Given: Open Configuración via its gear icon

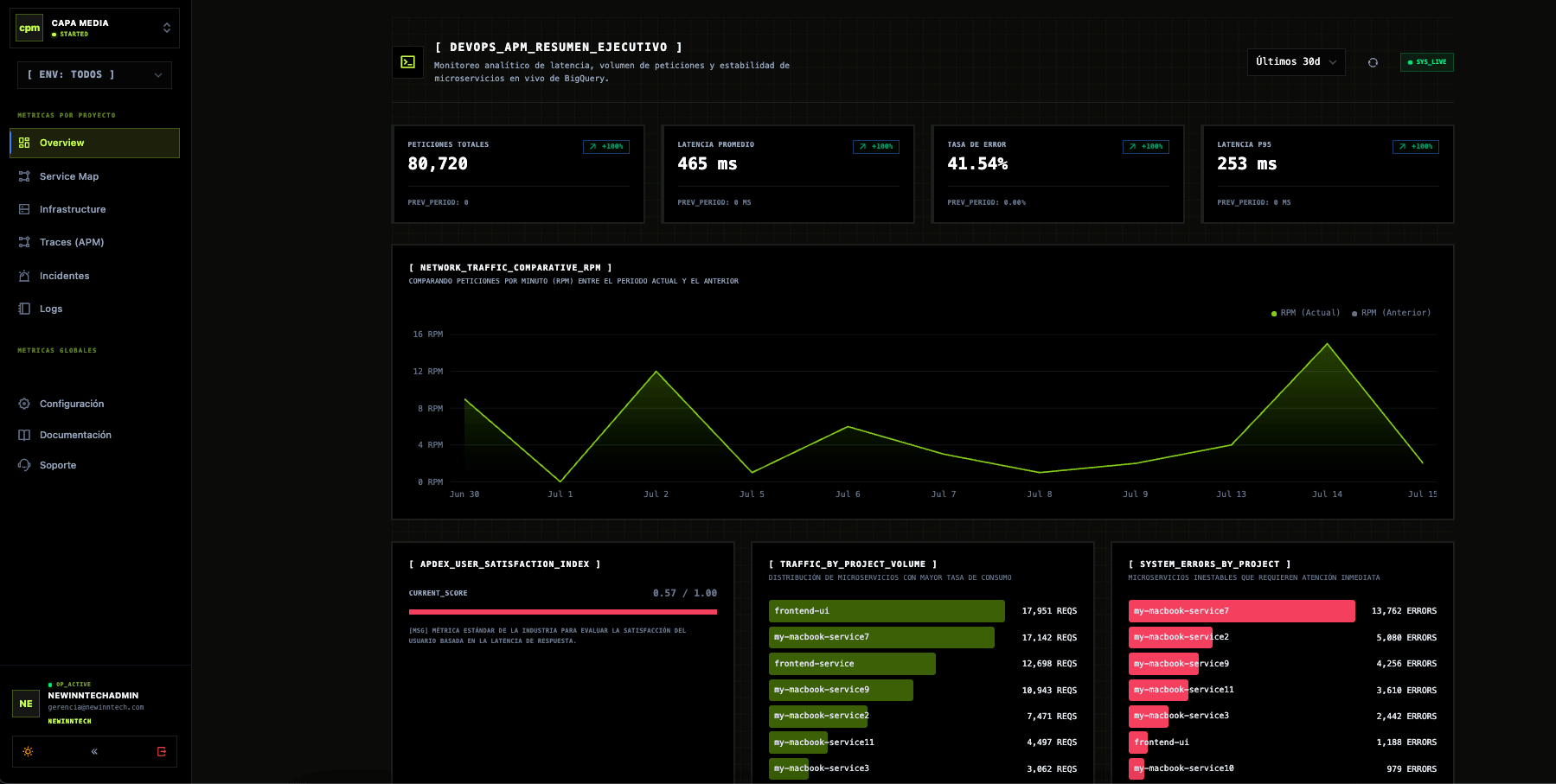Looking at the screenshot, I should pos(24,404).
